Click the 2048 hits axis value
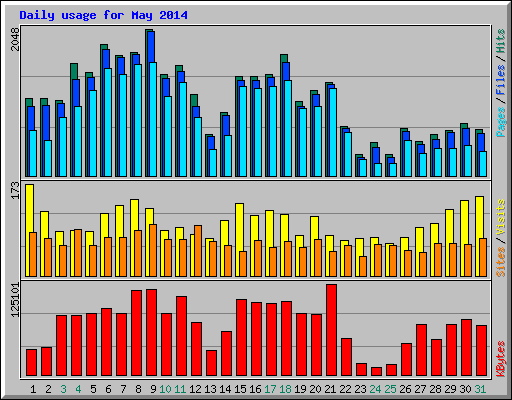This screenshot has width=512, height=400. click(x=16, y=39)
